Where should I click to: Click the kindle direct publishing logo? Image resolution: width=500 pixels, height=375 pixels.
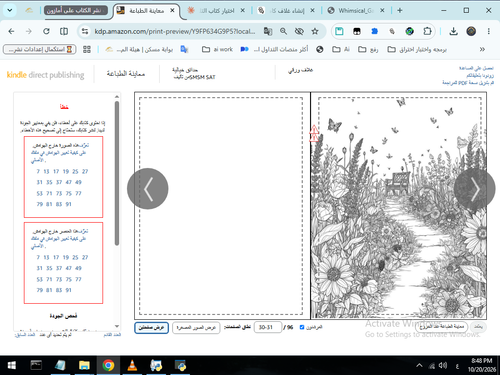(46, 75)
